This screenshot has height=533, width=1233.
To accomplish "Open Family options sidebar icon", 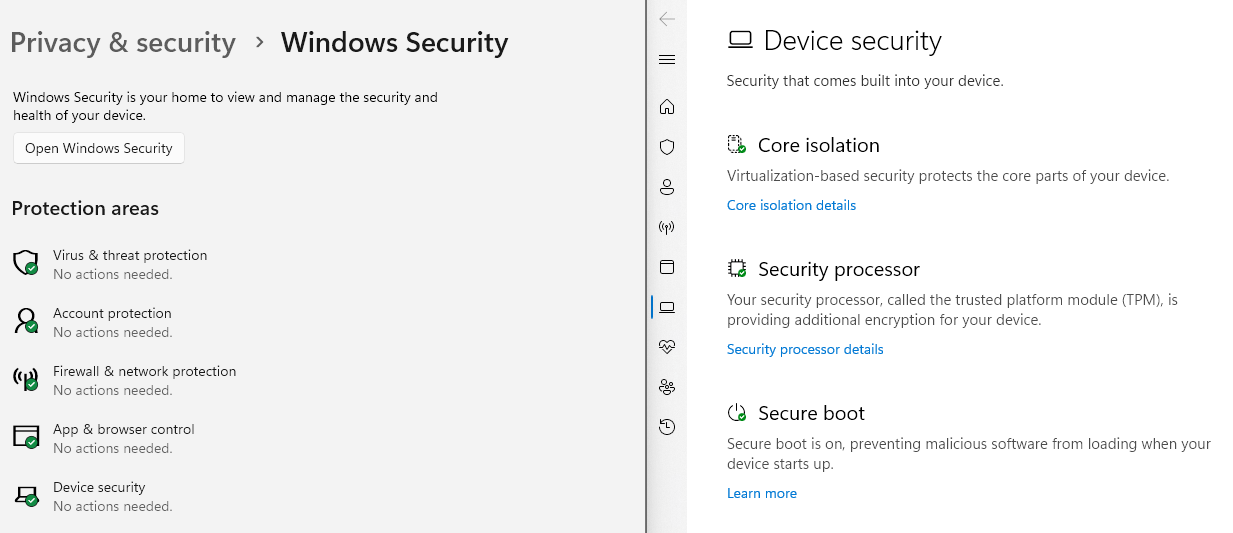I will pos(667,387).
